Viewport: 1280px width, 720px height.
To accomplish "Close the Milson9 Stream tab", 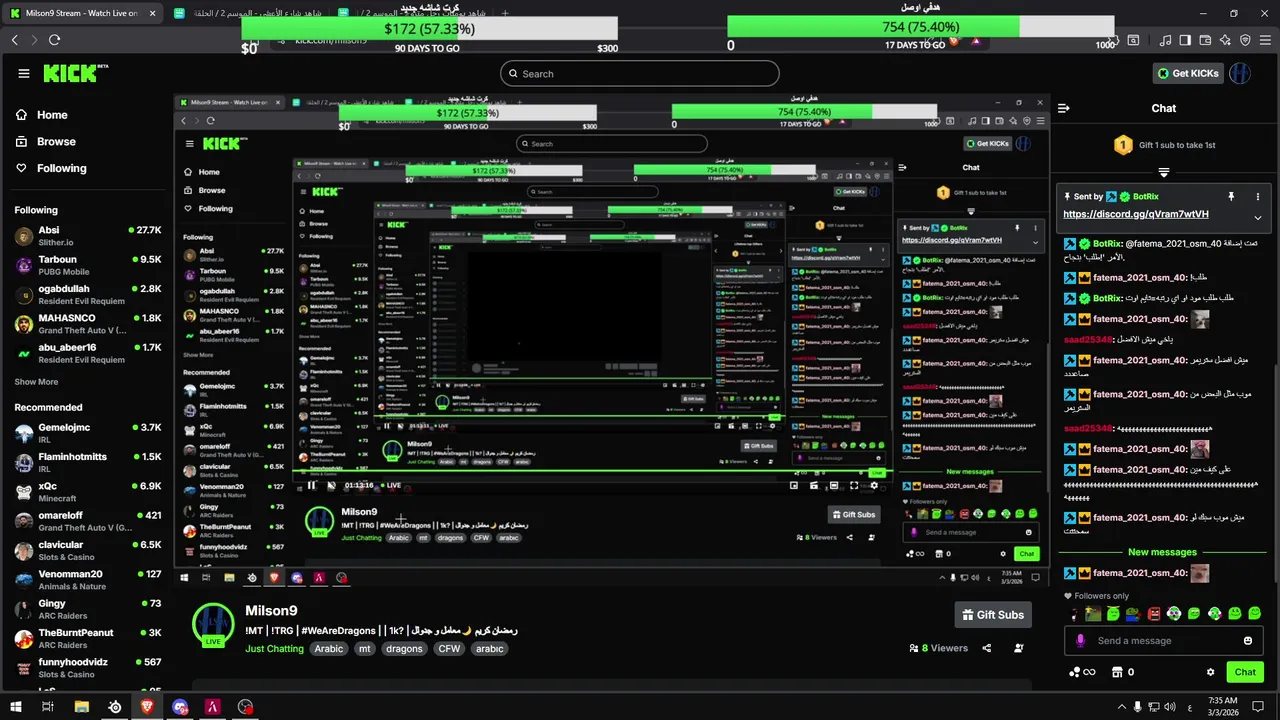I will click(x=153, y=13).
